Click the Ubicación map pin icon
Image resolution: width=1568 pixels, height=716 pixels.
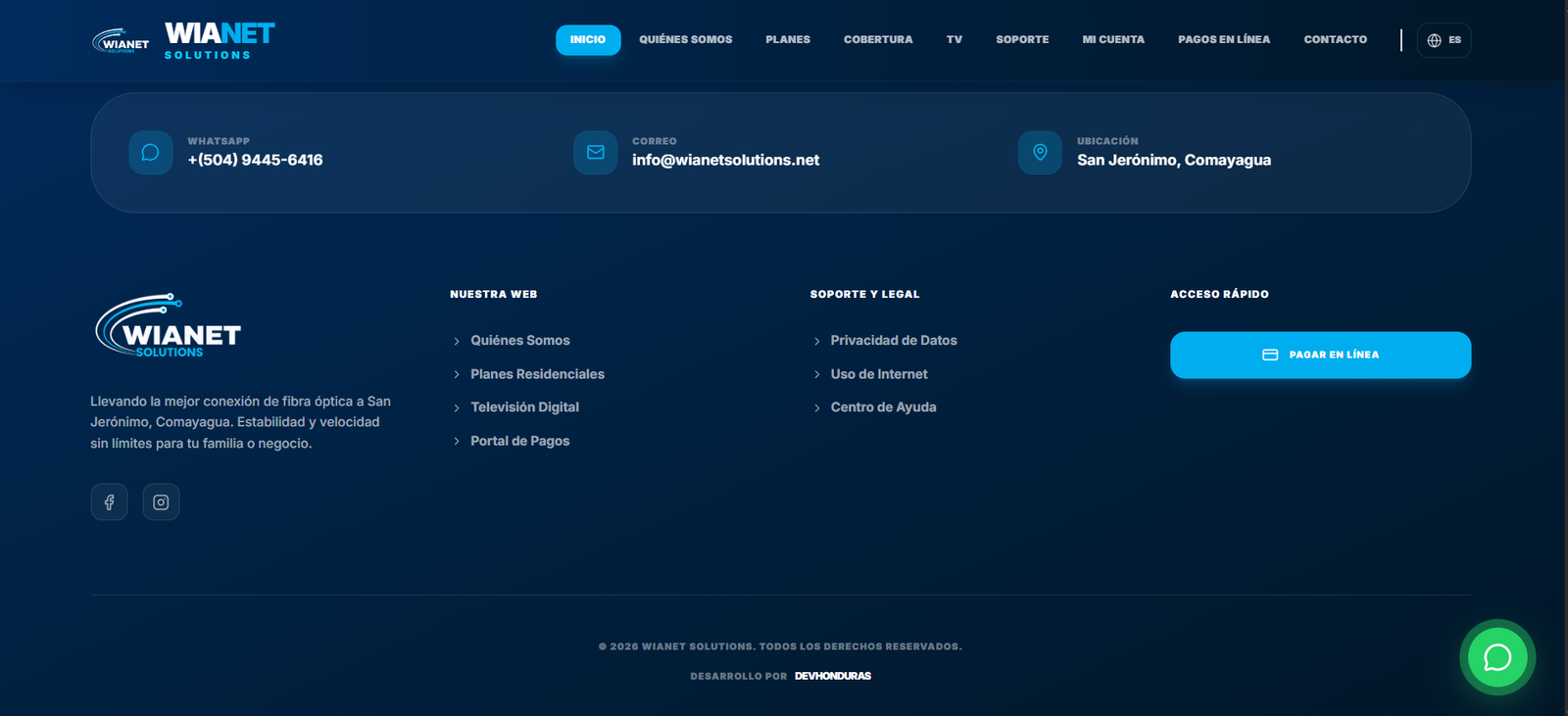click(x=1040, y=153)
